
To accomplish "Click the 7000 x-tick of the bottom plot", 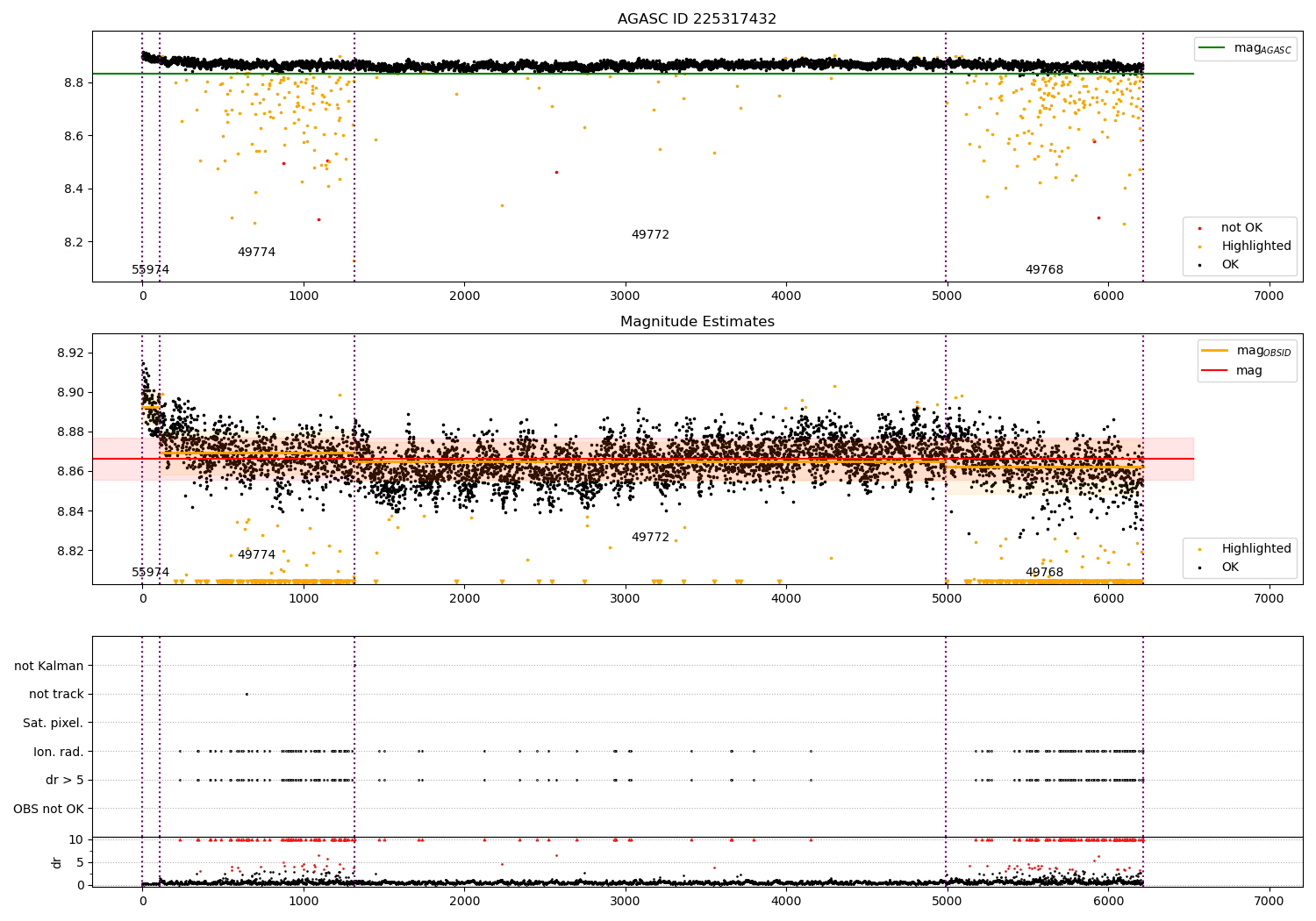I will coord(1269,901).
